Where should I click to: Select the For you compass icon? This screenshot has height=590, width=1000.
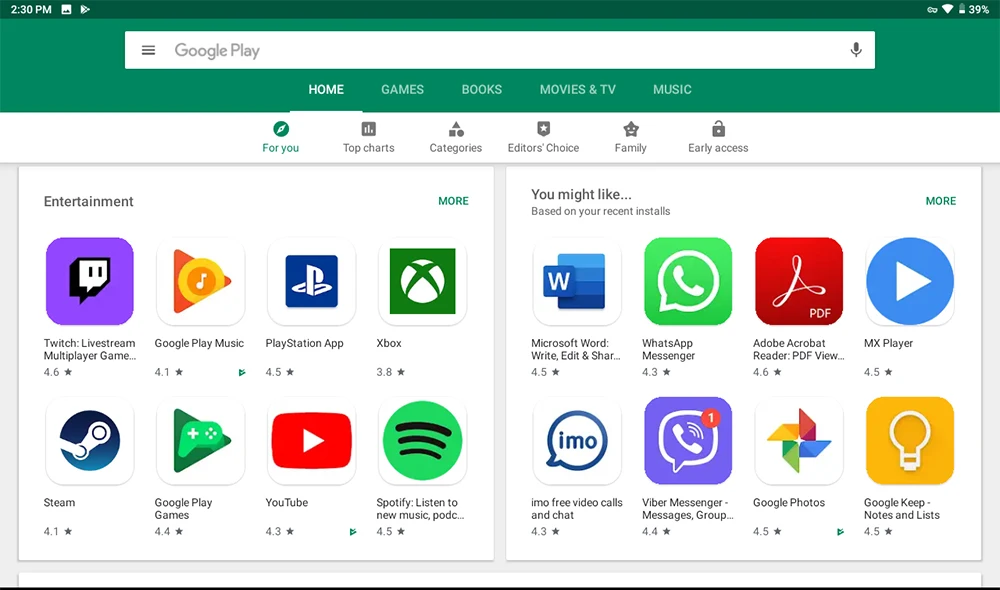[281, 129]
